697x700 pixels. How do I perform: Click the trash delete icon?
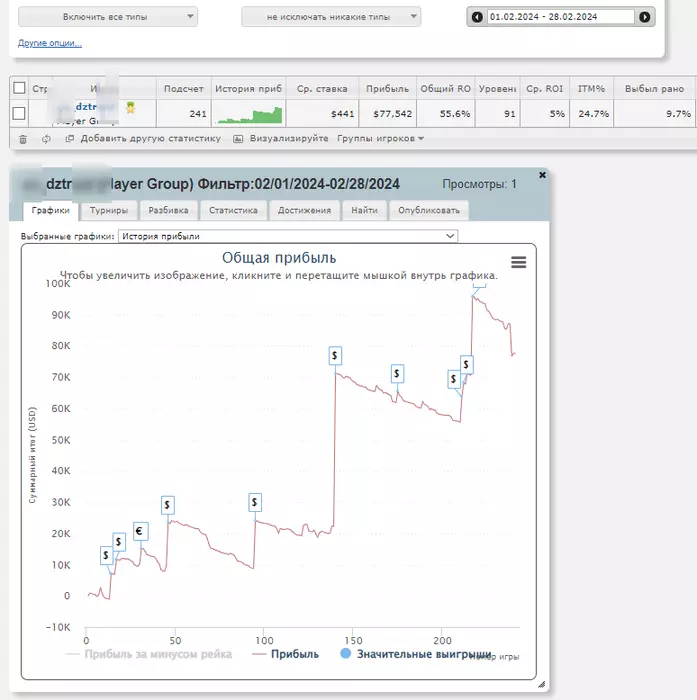tap(23, 139)
